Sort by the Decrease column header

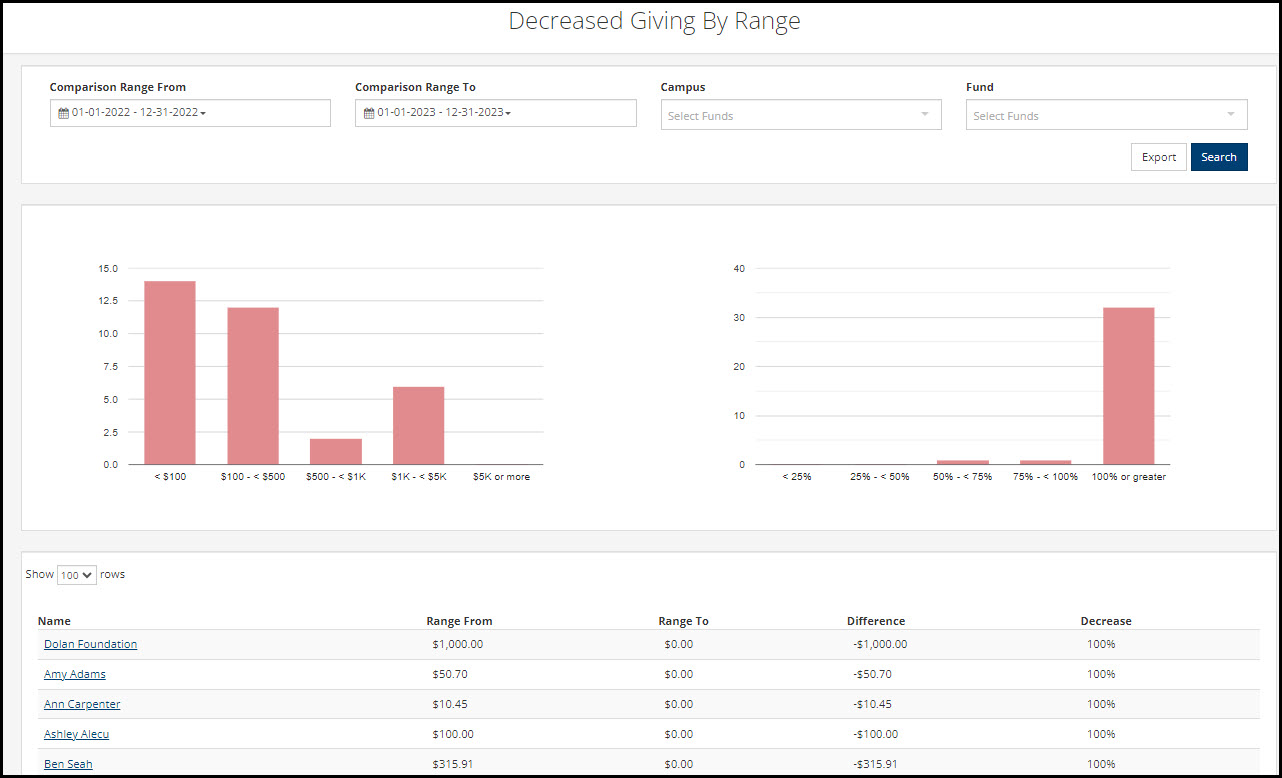click(1106, 621)
